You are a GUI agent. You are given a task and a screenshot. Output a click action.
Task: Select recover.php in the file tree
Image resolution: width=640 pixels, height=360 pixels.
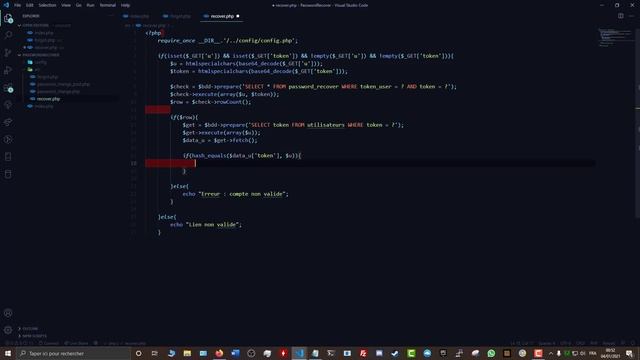[48, 99]
